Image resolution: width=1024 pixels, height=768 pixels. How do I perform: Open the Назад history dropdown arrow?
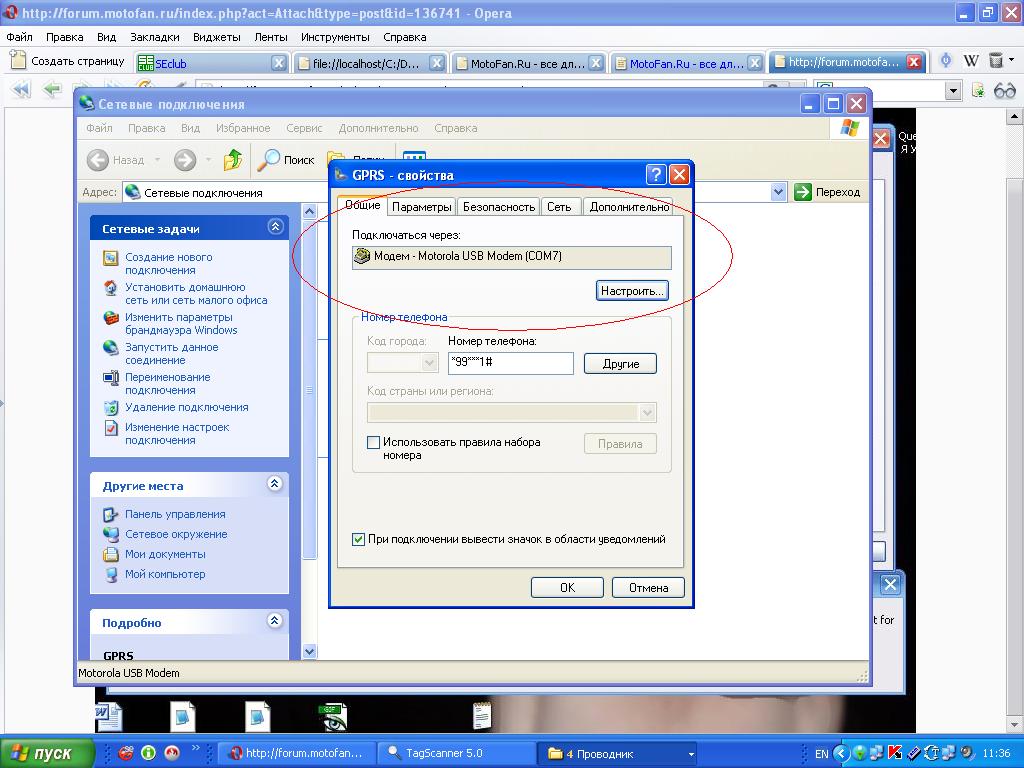(x=157, y=160)
